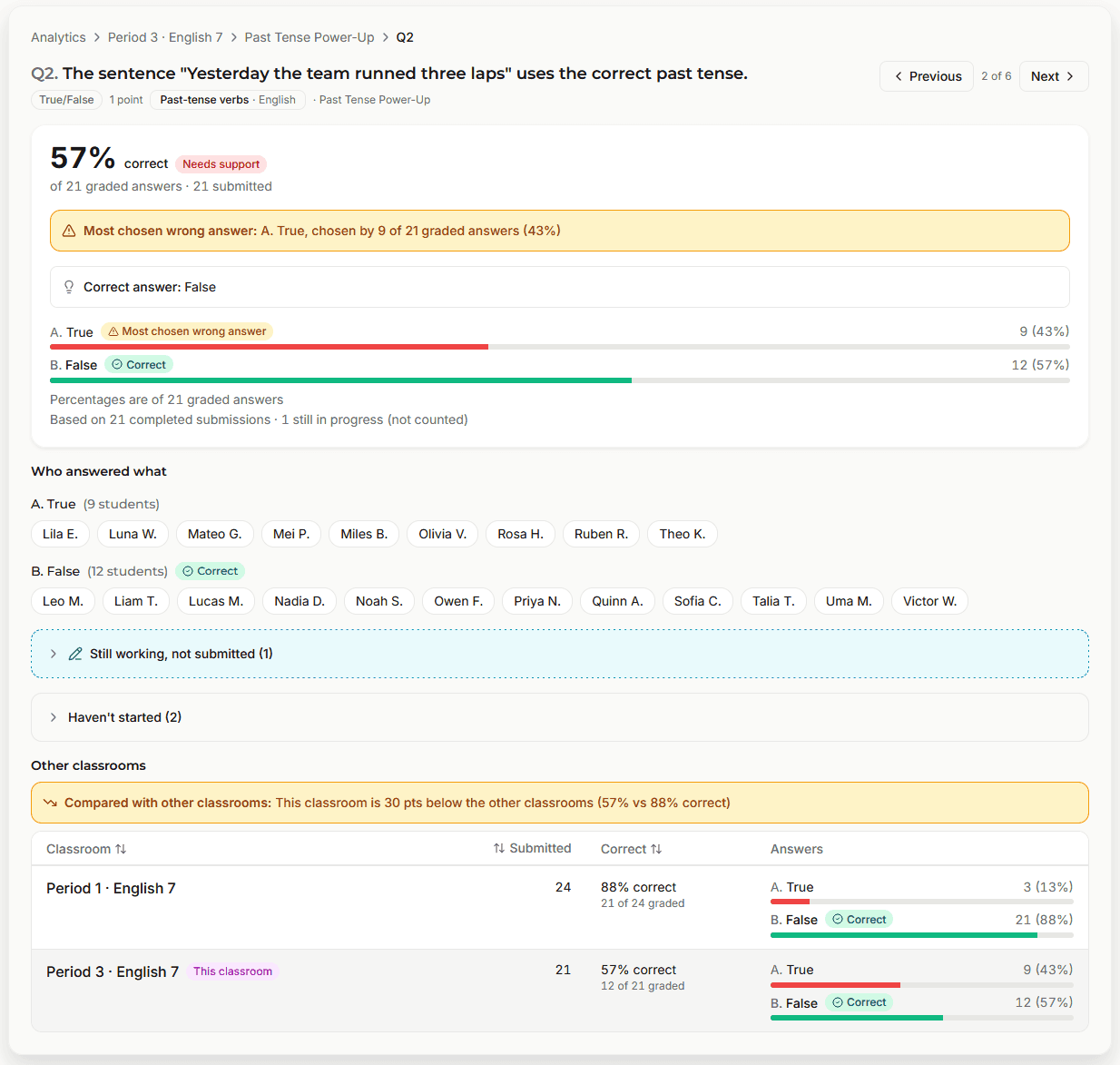Select student chip Lila E.
The width and height of the screenshot is (1120, 1065).
click(x=60, y=534)
